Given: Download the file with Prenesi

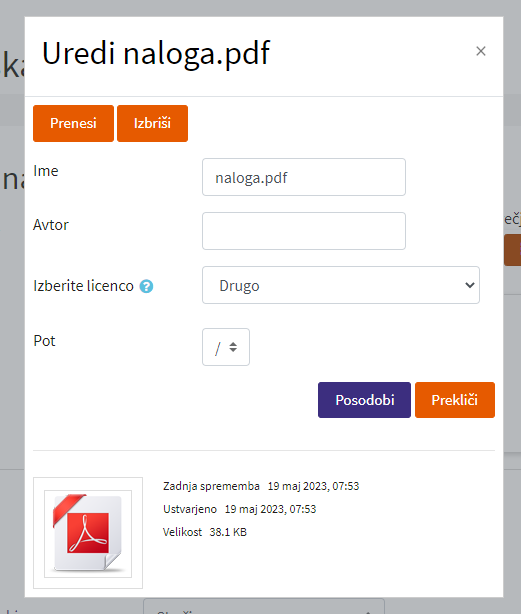Looking at the screenshot, I should click(73, 123).
